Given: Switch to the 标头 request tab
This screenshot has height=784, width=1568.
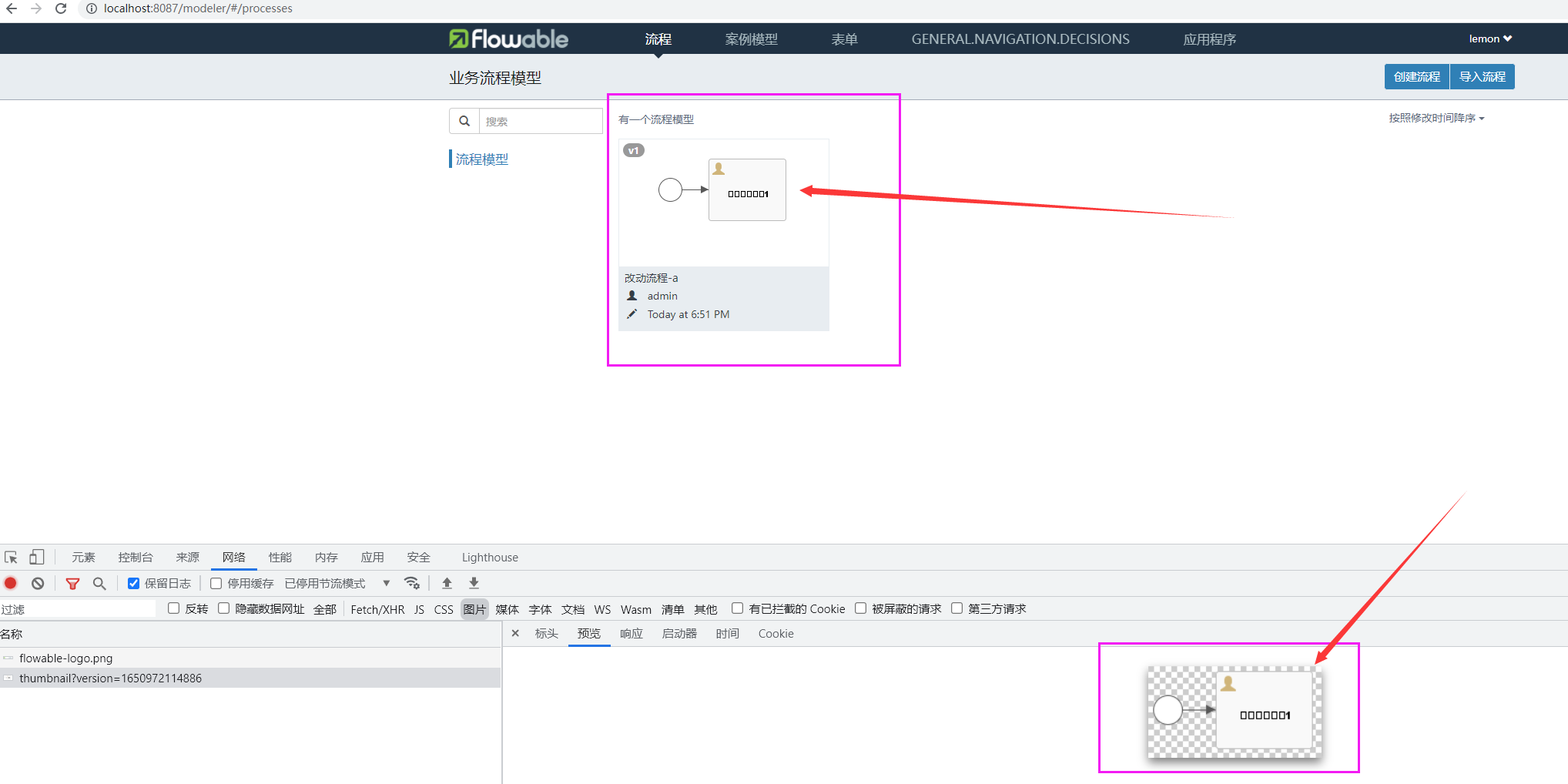Looking at the screenshot, I should 547,633.
